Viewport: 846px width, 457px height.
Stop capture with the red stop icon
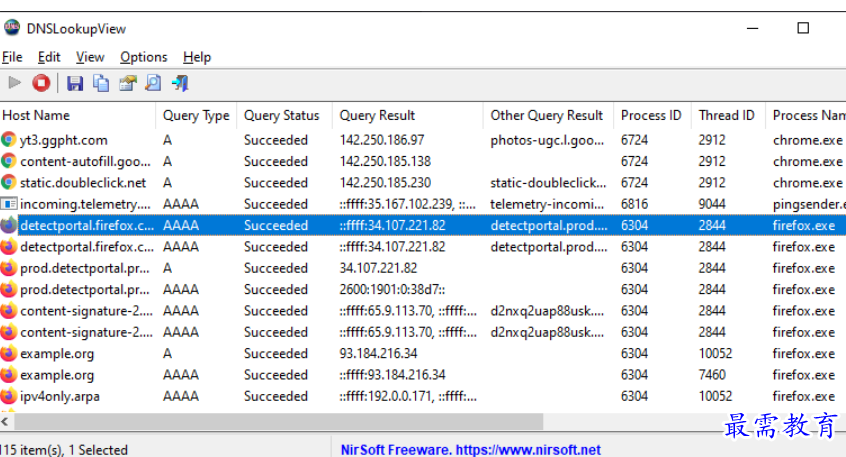tap(41, 83)
